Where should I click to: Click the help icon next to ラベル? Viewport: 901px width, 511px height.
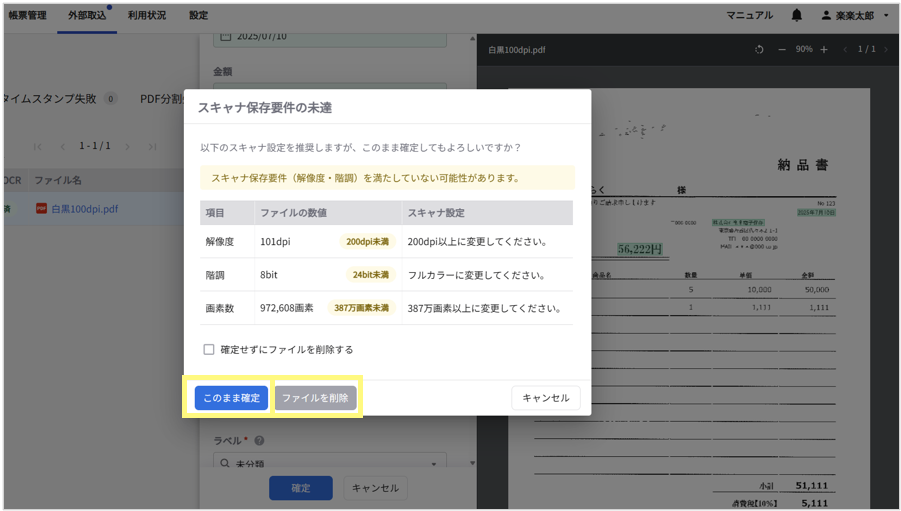[x=259, y=441]
